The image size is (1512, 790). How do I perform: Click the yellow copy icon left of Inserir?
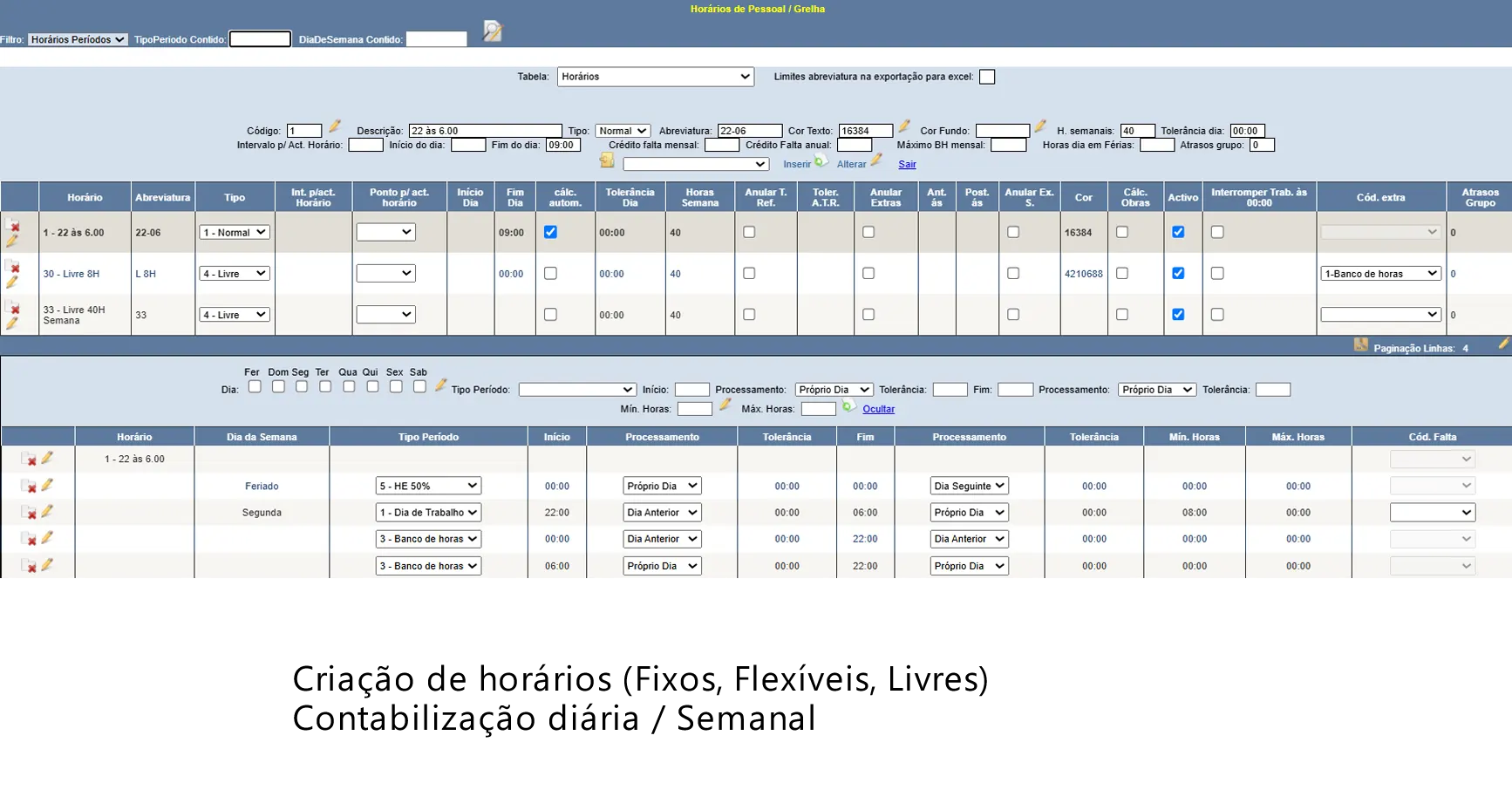pyautogui.click(x=607, y=160)
